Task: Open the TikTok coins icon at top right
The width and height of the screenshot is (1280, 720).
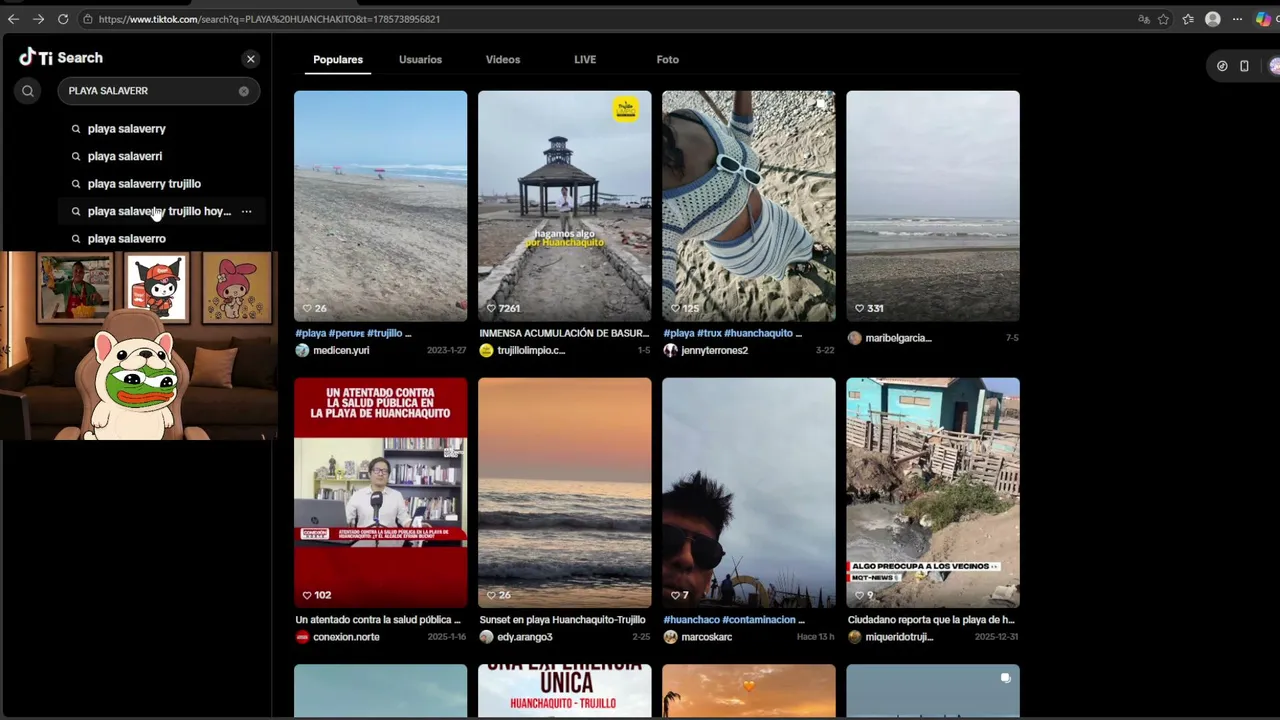Action: pos(1222,66)
